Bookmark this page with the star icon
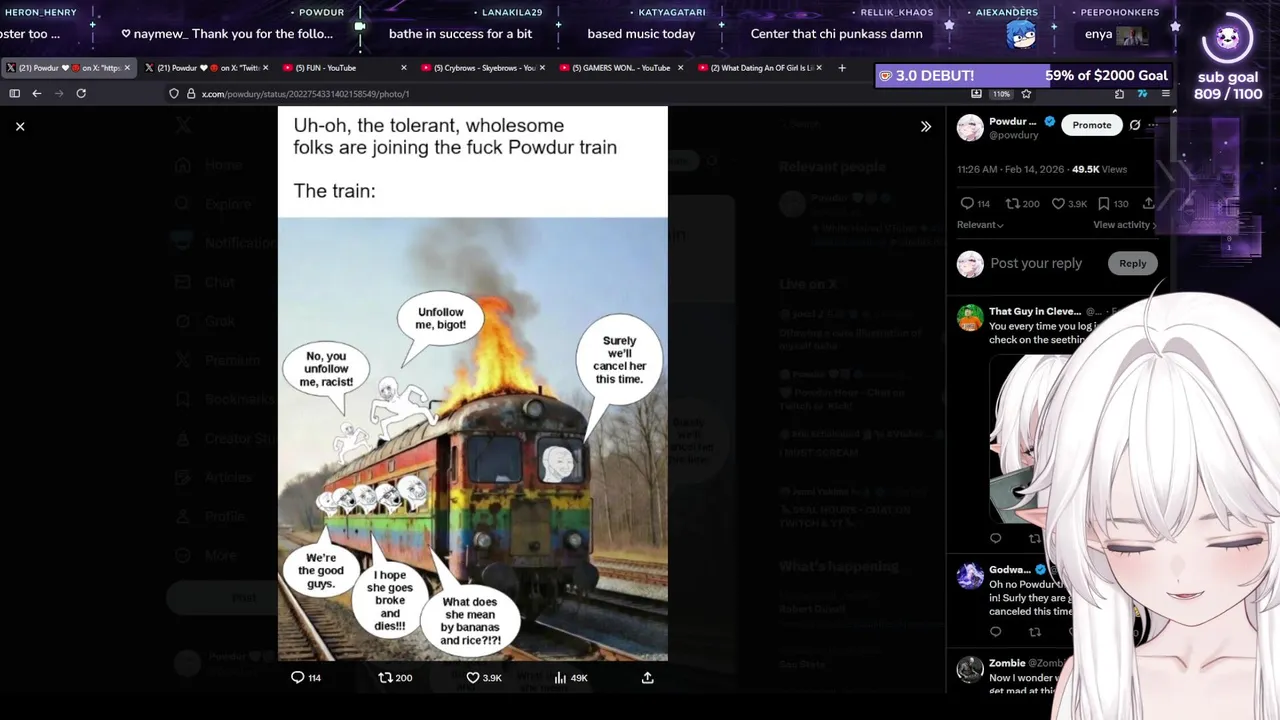1280x720 pixels. 1026,94
